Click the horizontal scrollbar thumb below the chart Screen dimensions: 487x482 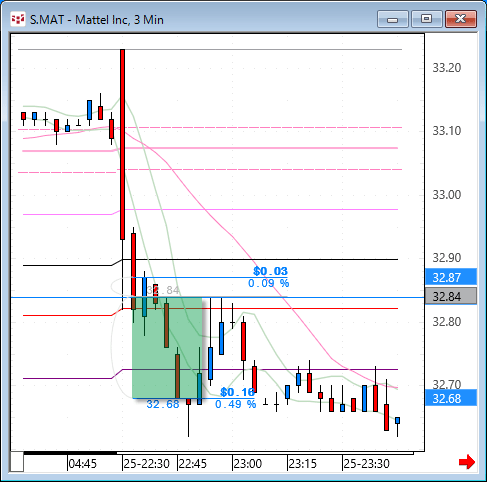70,453
